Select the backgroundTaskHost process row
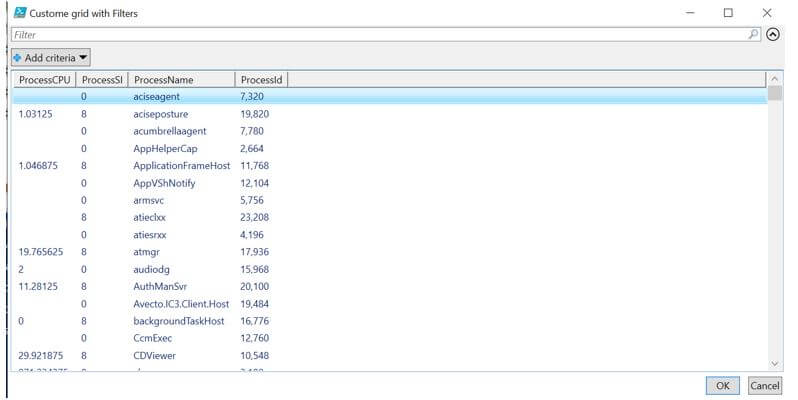Screen dimensions: 798x400 tap(390, 321)
